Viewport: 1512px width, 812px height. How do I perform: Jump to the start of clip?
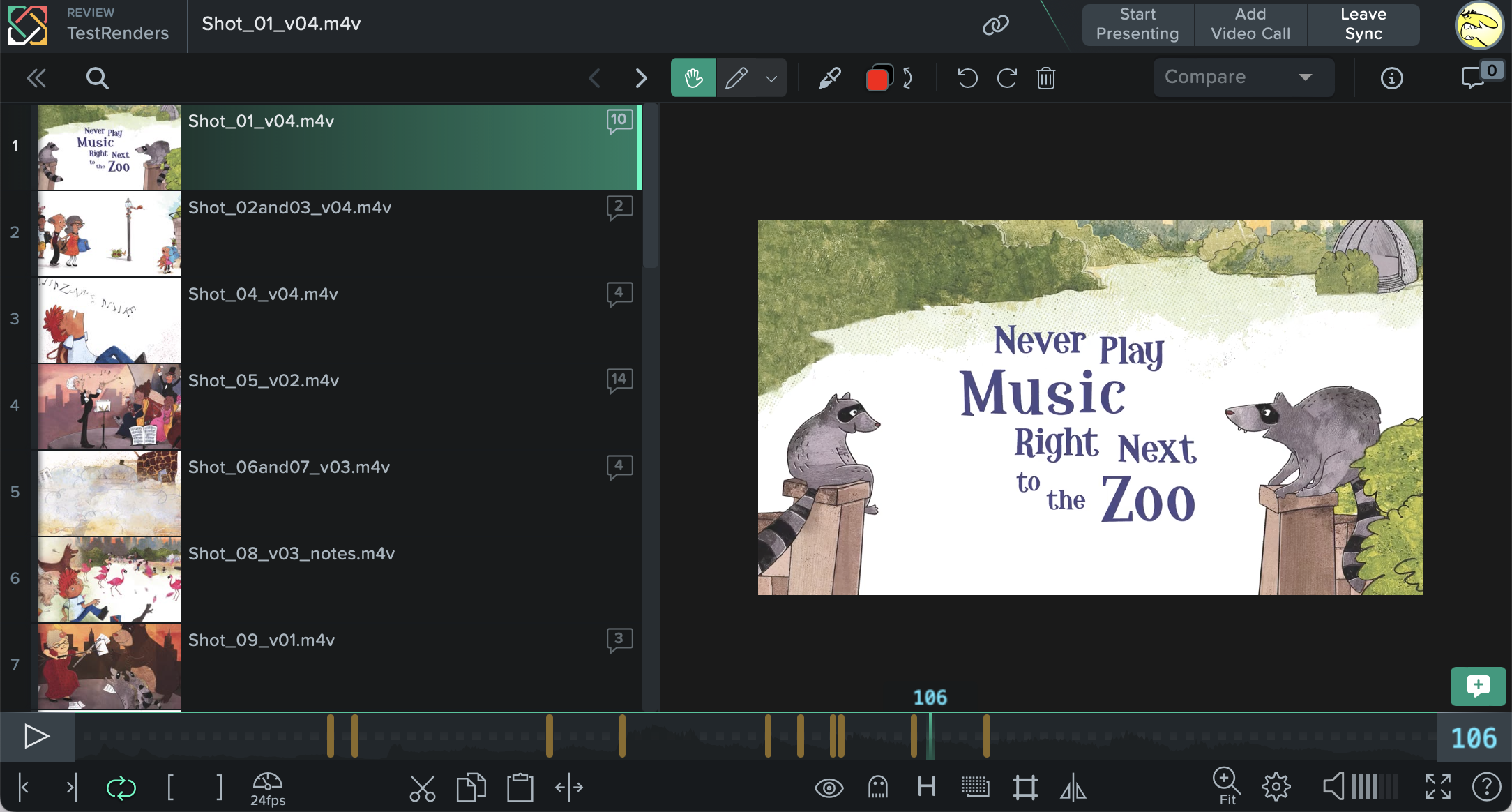[24, 788]
